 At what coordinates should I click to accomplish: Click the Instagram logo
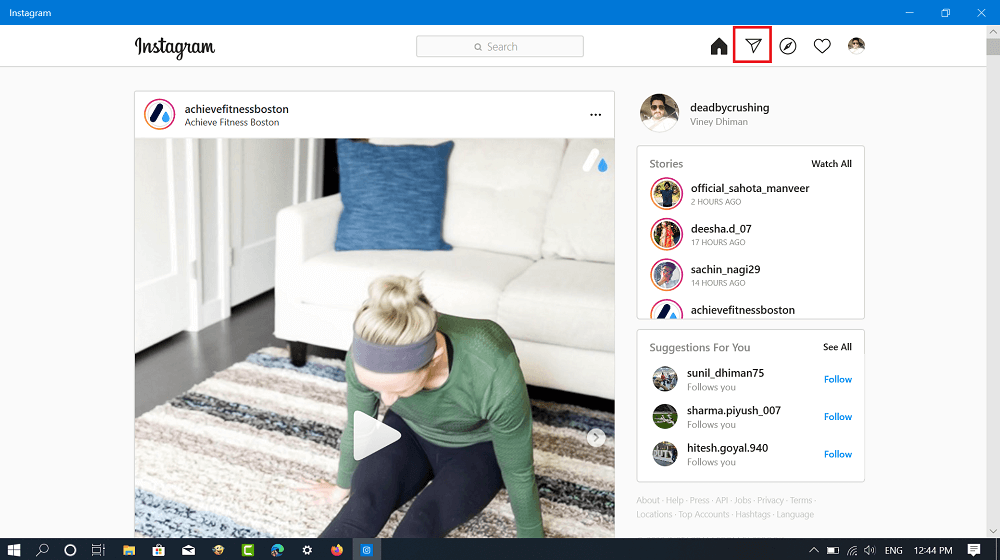click(175, 47)
